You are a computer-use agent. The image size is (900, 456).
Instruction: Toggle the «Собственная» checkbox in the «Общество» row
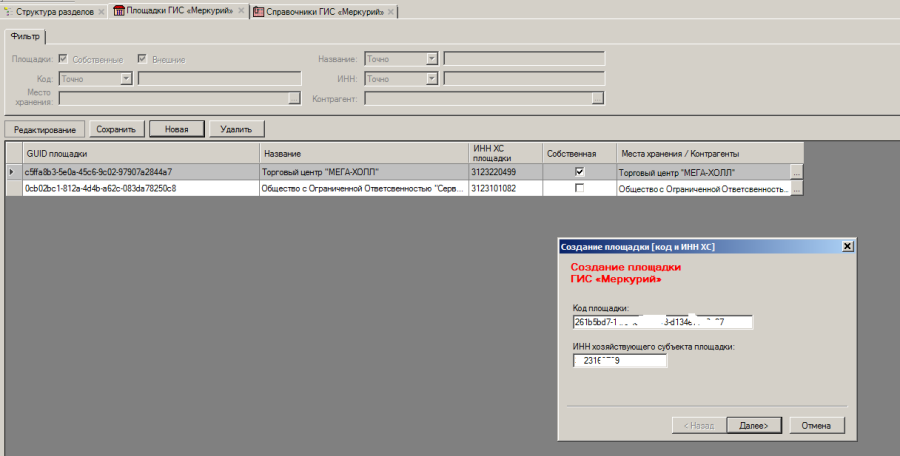pyautogui.click(x=579, y=188)
